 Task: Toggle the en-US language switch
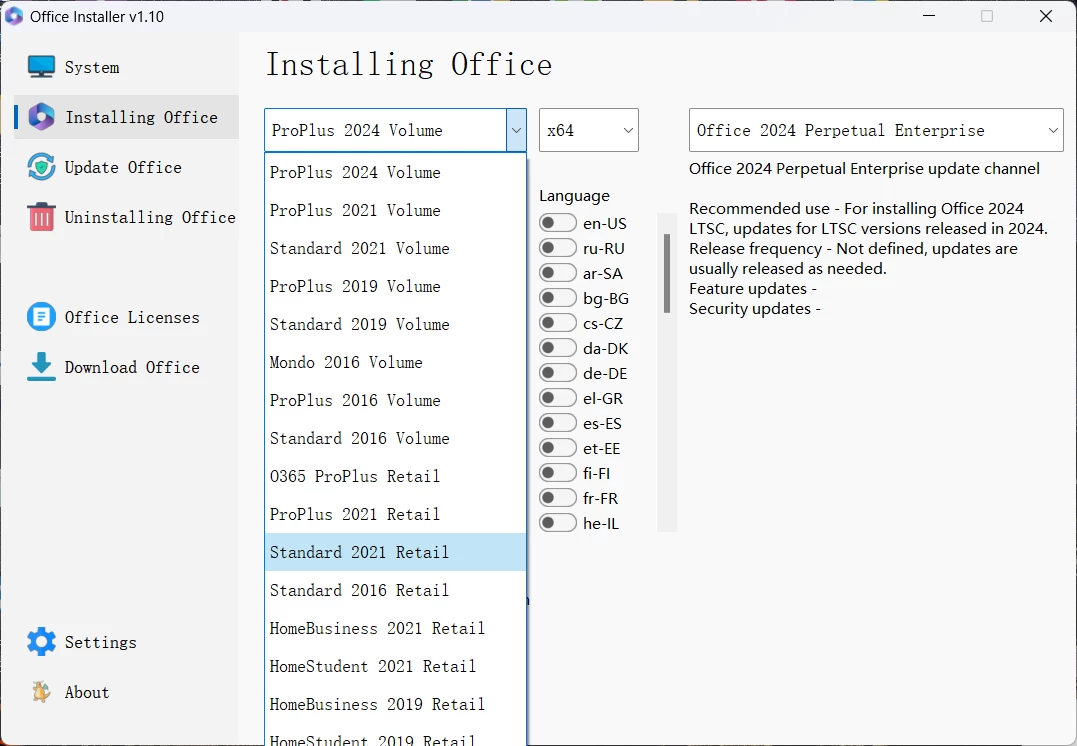pos(557,223)
